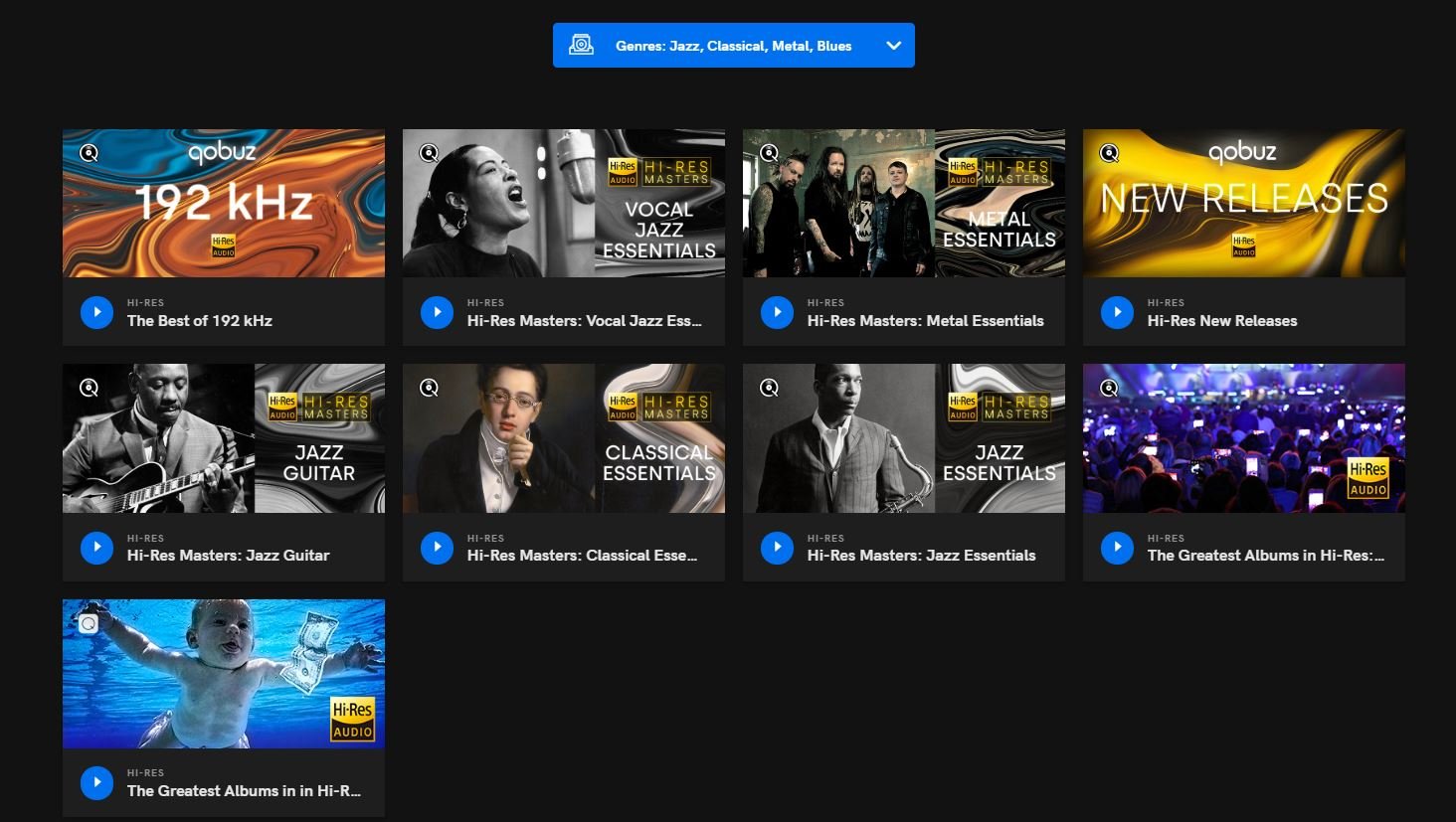
Task: Click the Qobuz logo icon on Vocal Jazz Essentials cover
Action: pyautogui.click(x=429, y=153)
